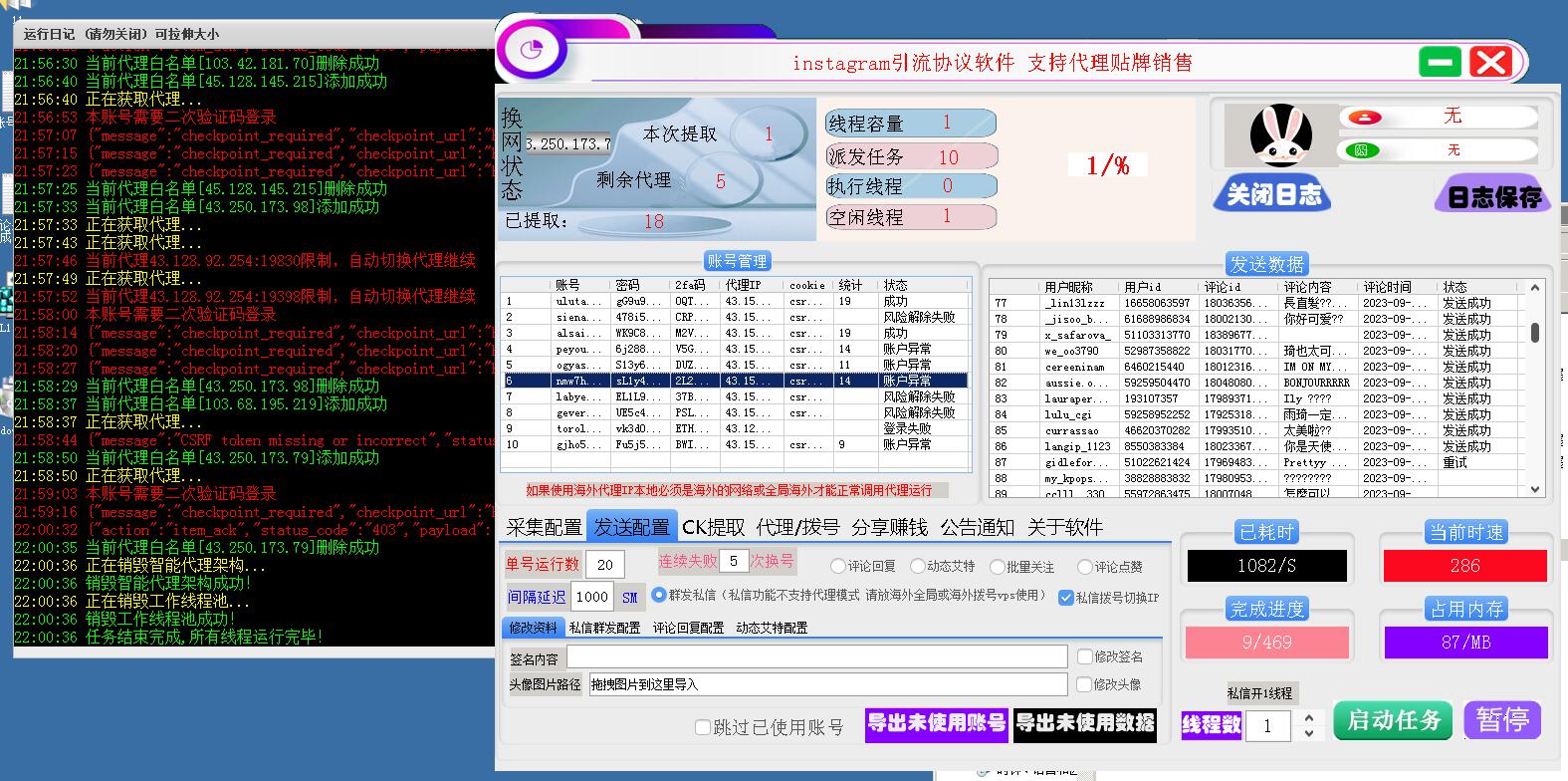Select the 评论回复 radio button

(838, 566)
